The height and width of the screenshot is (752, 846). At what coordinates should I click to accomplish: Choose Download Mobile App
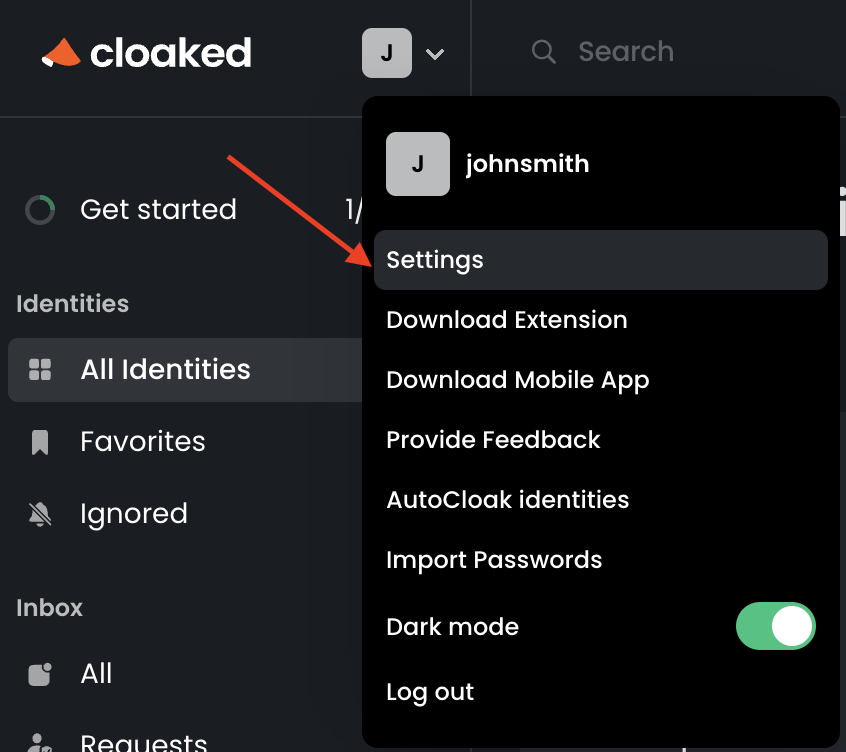[x=601, y=380]
